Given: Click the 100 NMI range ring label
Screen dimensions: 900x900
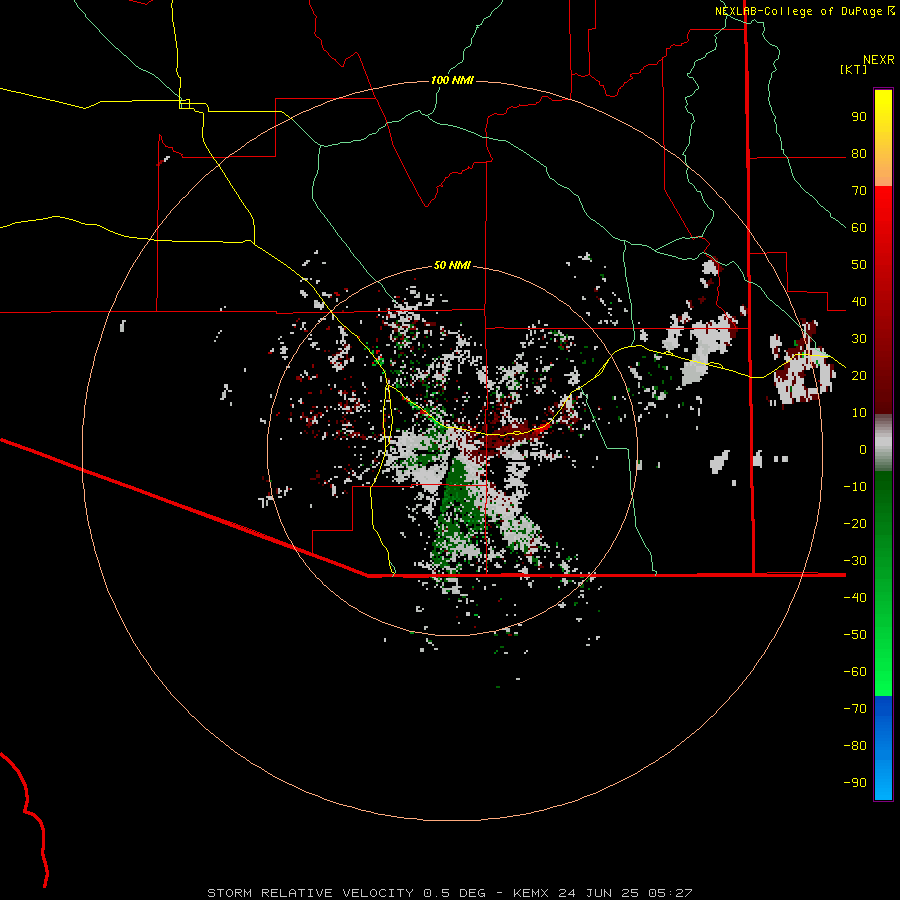Looking at the screenshot, I should 452,80.
